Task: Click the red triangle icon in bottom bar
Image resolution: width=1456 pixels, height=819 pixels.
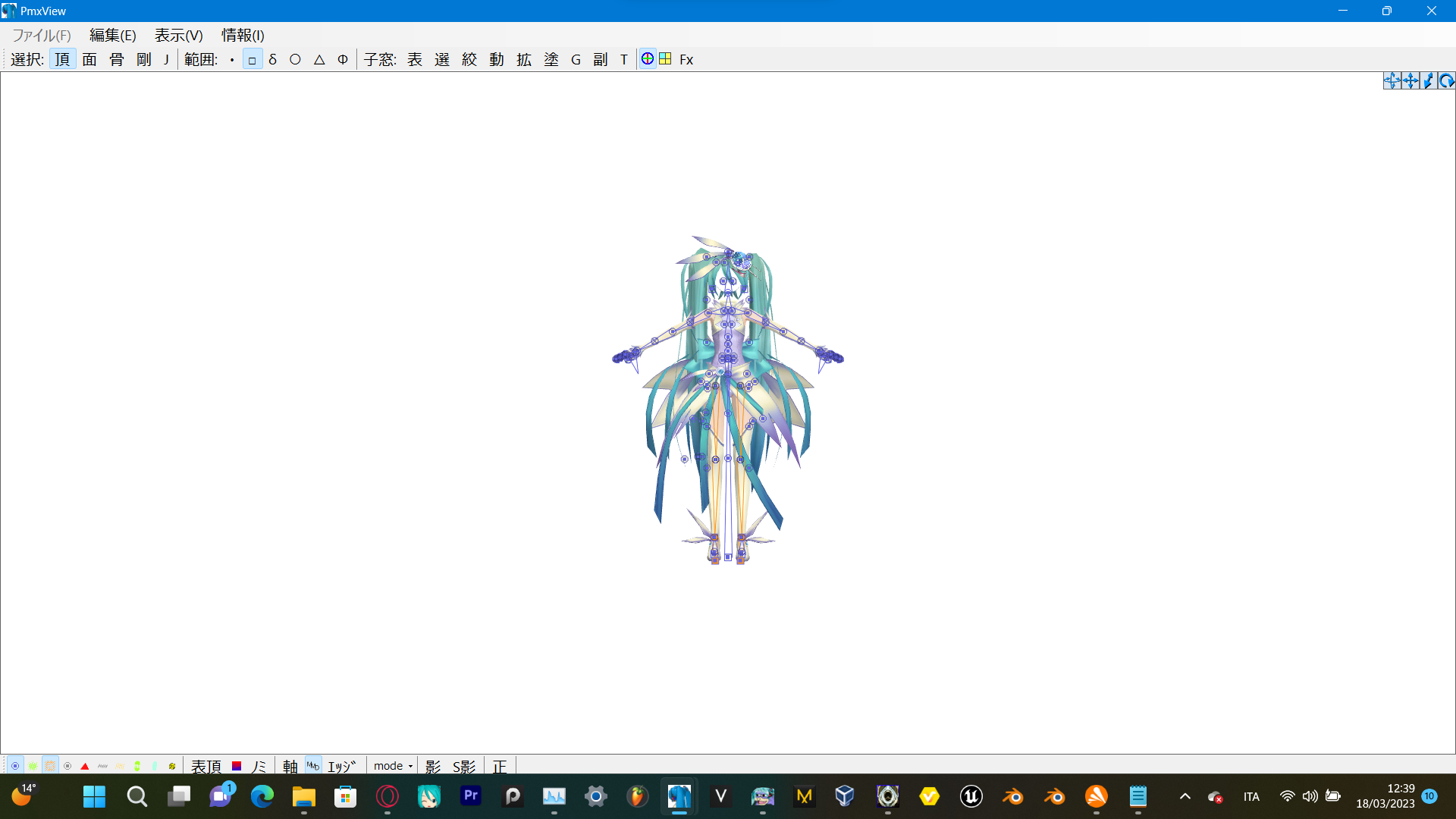Action: pyautogui.click(x=85, y=766)
